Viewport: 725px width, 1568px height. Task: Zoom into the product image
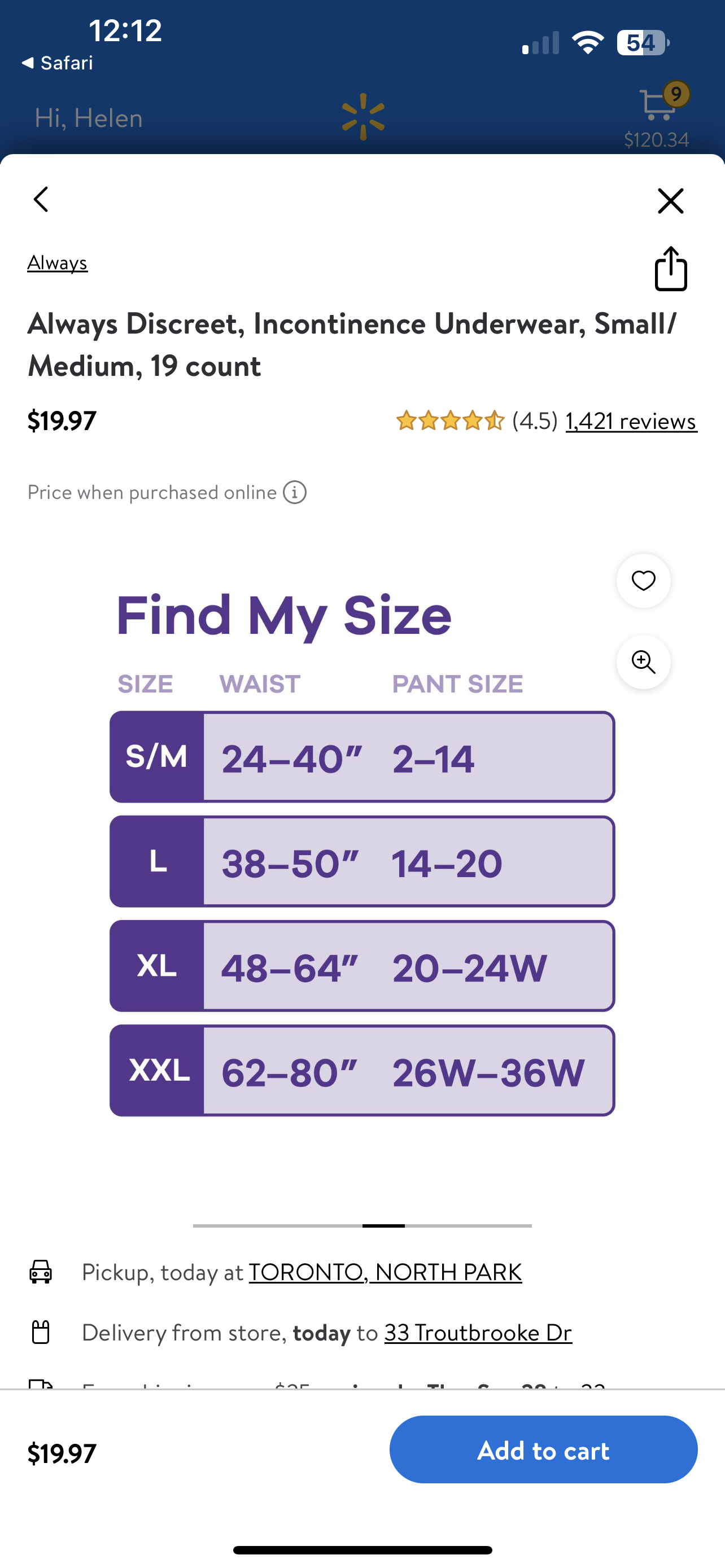(644, 662)
